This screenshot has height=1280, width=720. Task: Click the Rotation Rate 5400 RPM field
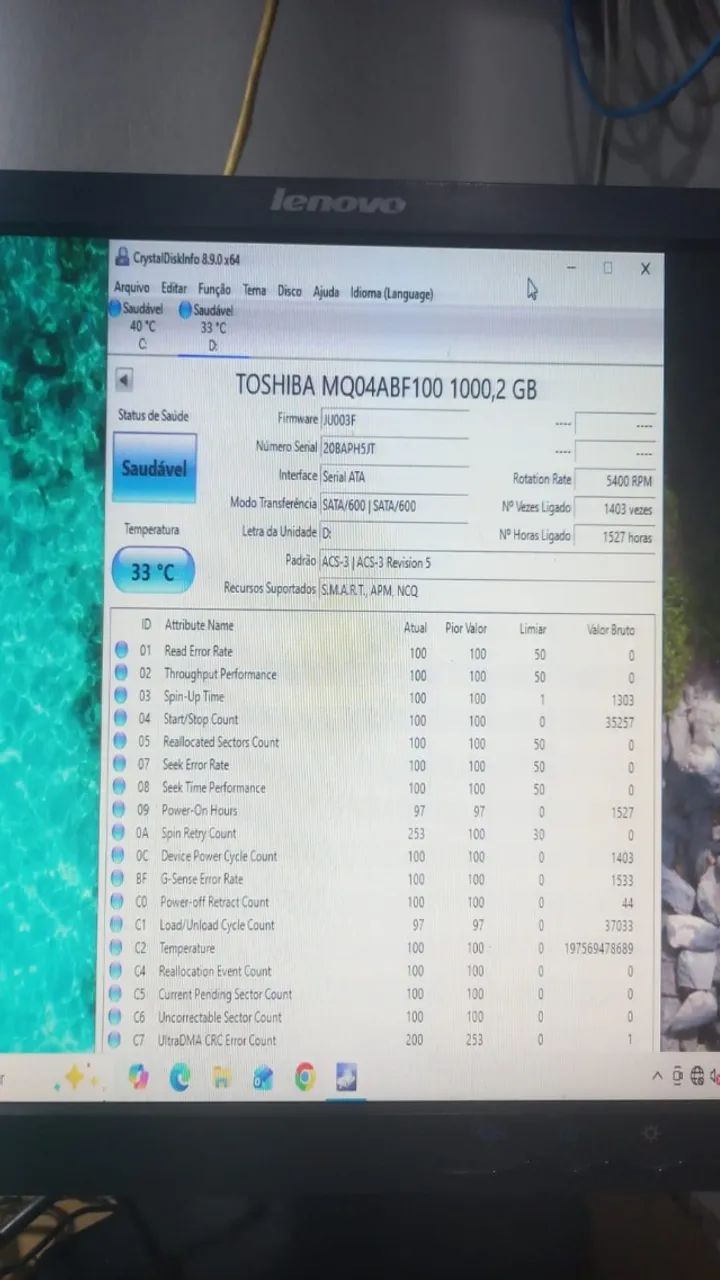click(616, 481)
